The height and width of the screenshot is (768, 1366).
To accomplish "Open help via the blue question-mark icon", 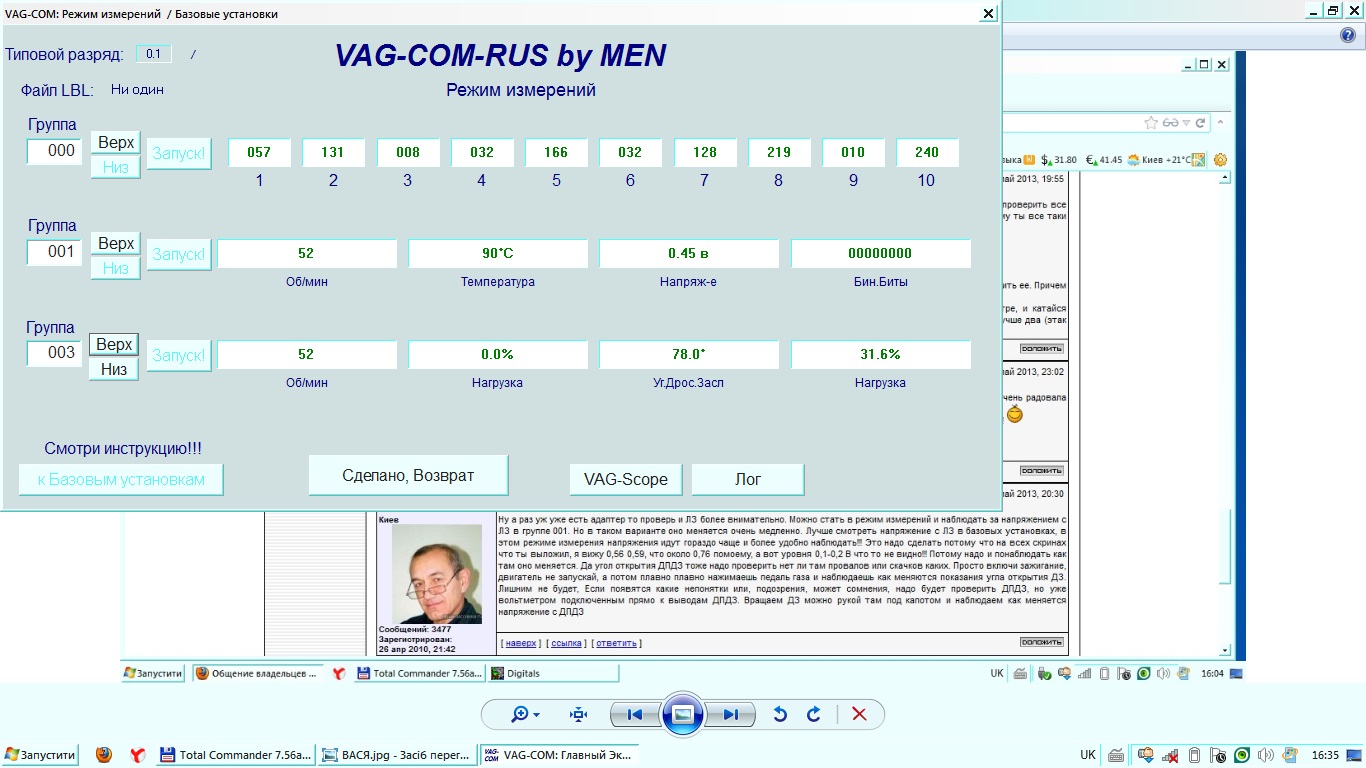I will pyautogui.click(x=1348, y=35).
